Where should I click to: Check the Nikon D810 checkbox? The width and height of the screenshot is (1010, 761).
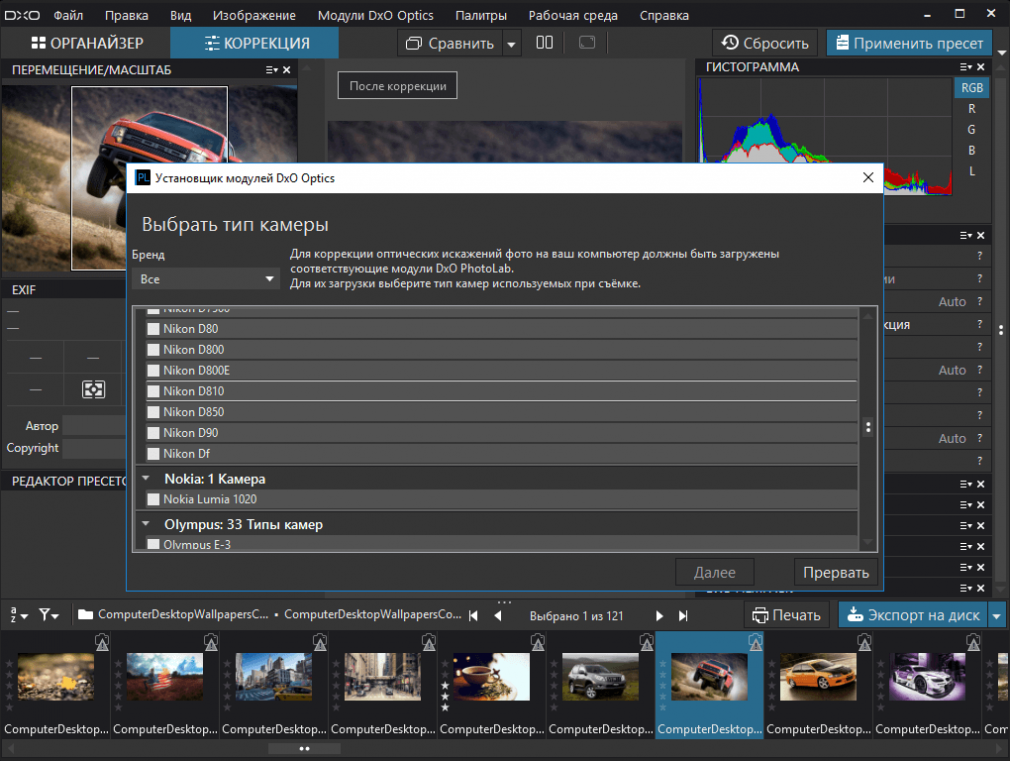(153, 391)
